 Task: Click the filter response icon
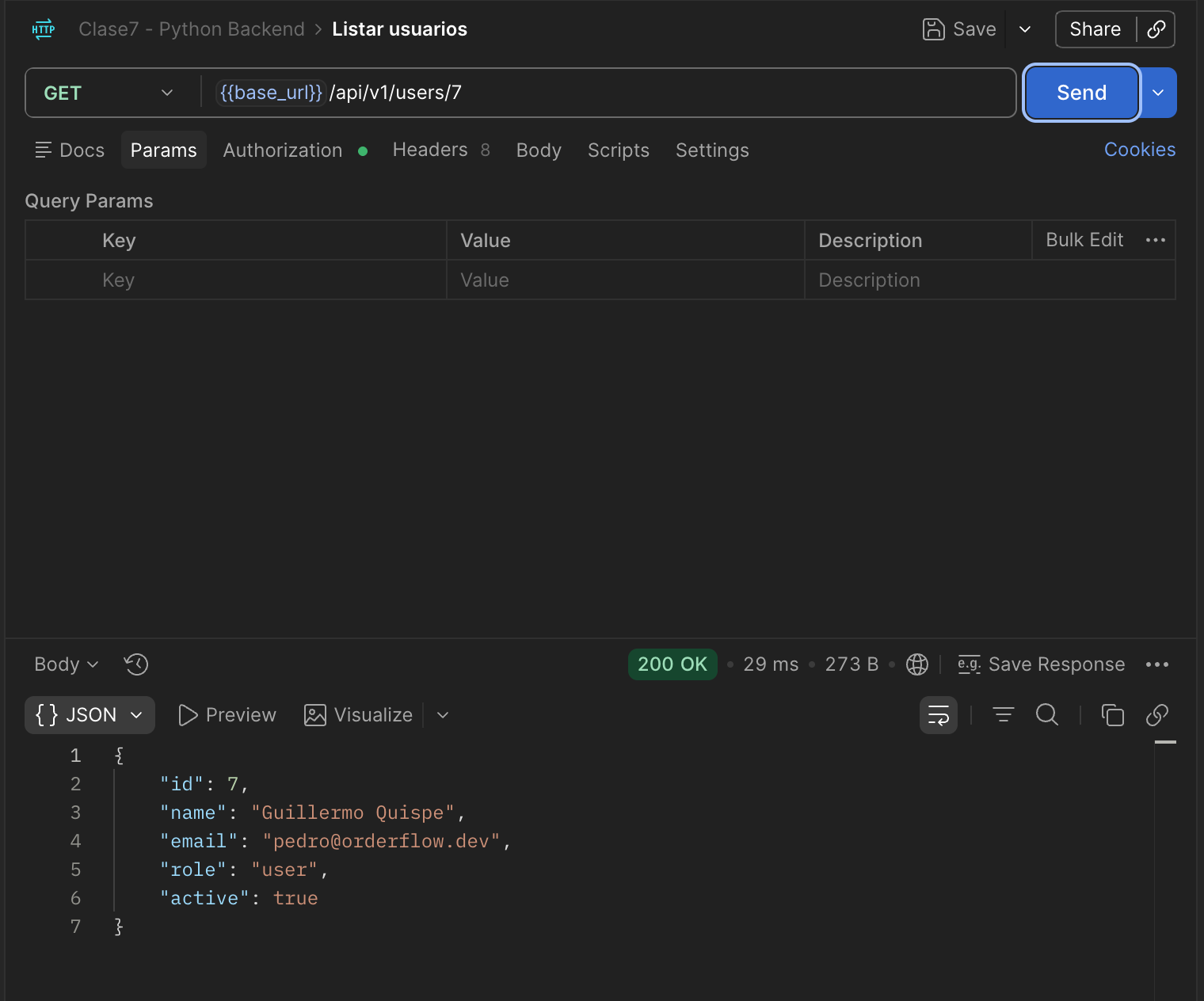[1004, 715]
